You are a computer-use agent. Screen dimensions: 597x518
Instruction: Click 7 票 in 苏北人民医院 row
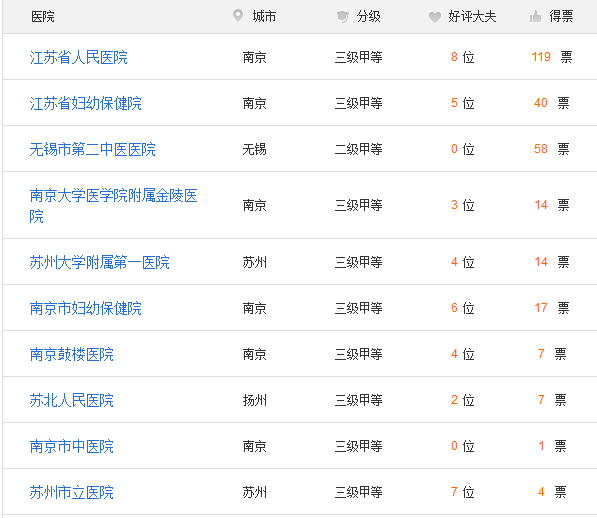pyautogui.click(x=552, y=400)
